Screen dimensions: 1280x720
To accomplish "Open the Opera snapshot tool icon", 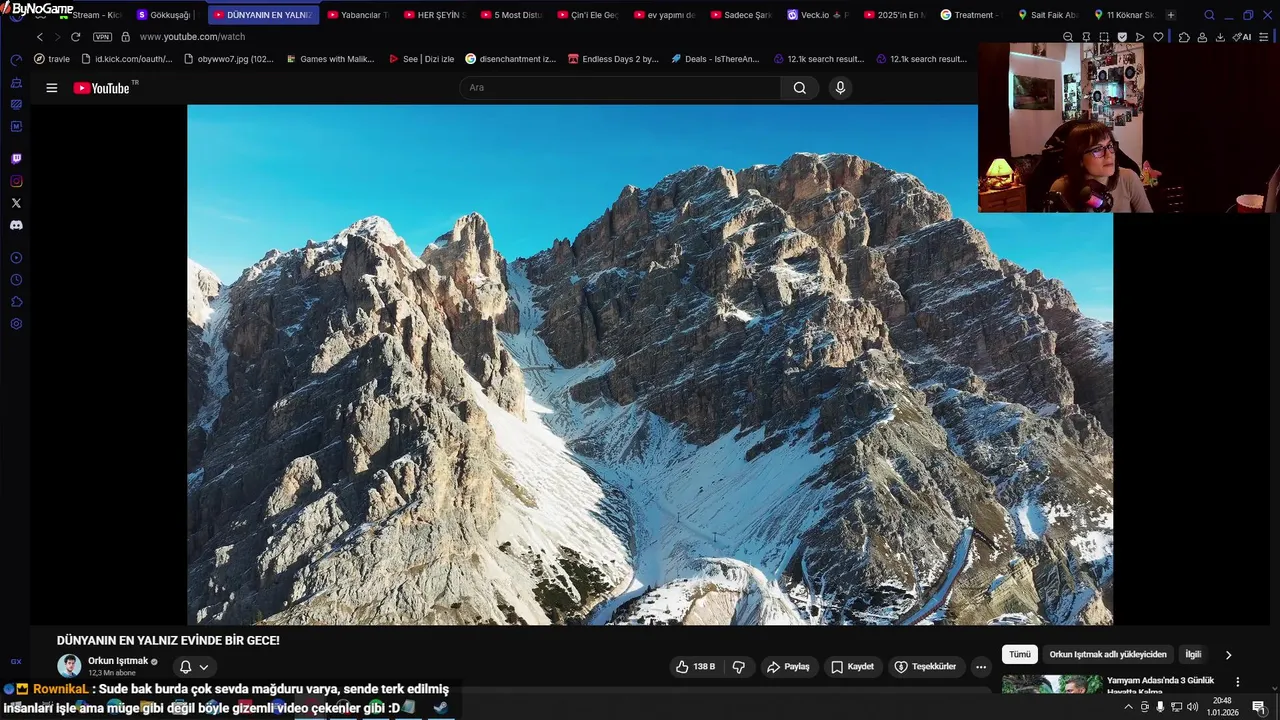I will [1104, 37].
